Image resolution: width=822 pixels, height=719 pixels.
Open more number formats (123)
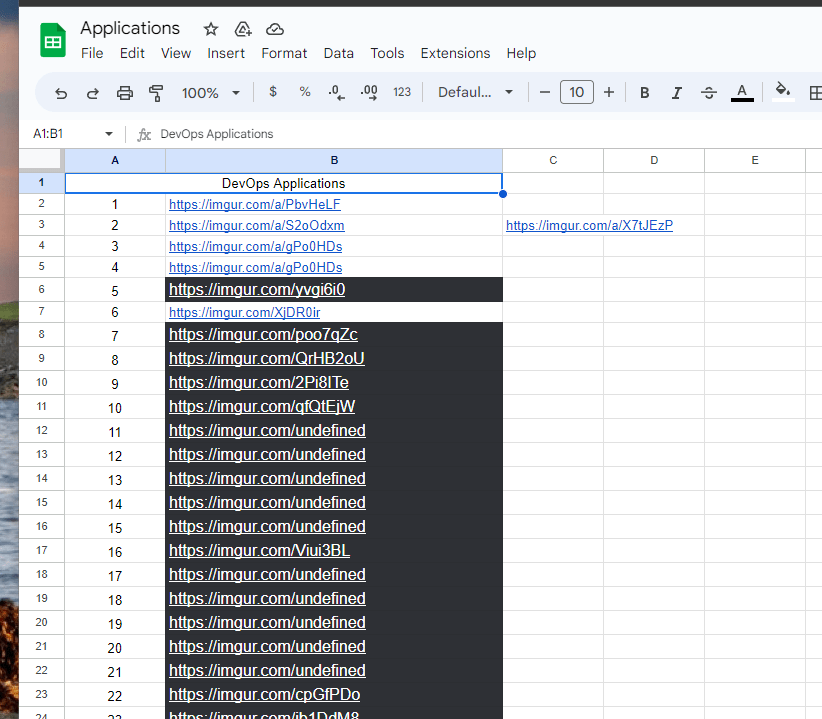(x=402, y=92)
